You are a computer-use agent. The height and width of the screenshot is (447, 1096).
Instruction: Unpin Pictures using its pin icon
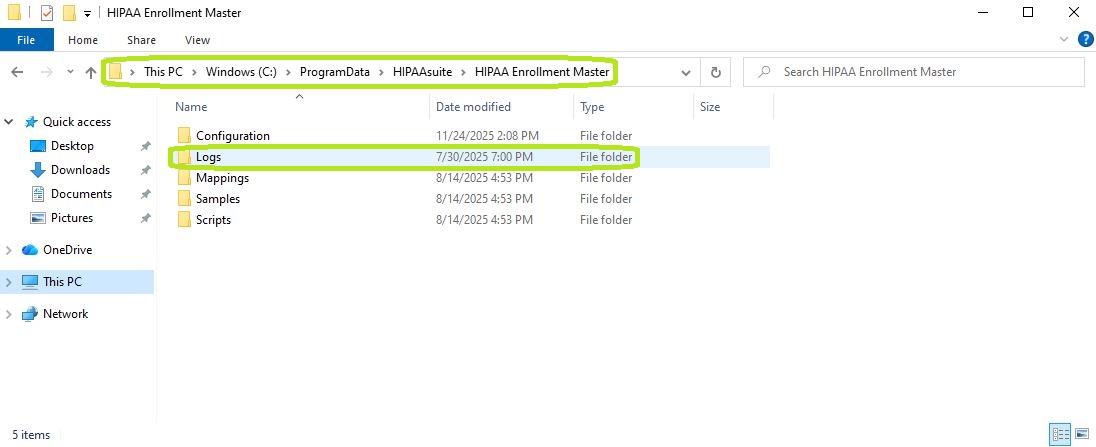point(145,219)
